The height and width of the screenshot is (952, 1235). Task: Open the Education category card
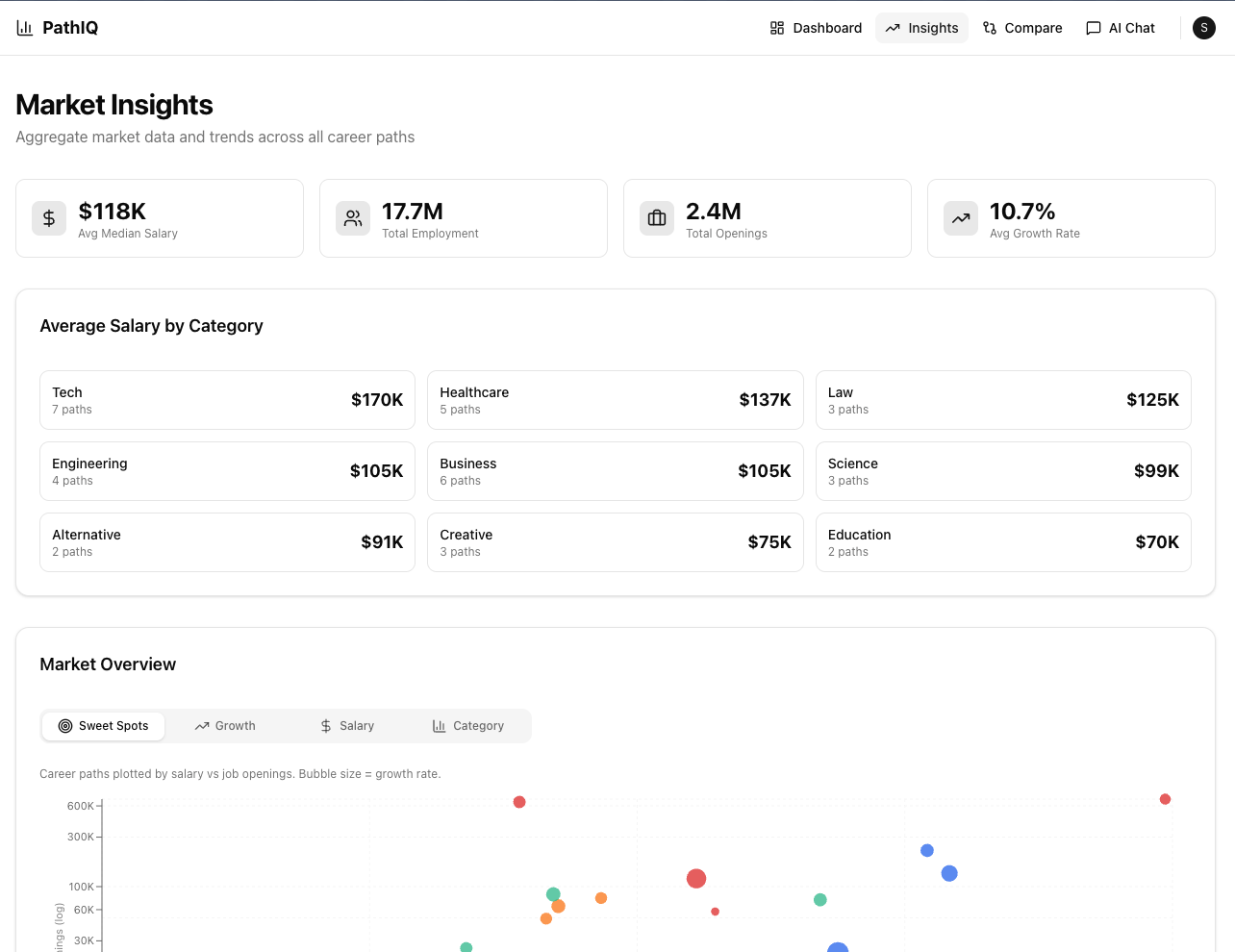(x=1003, y=542)
